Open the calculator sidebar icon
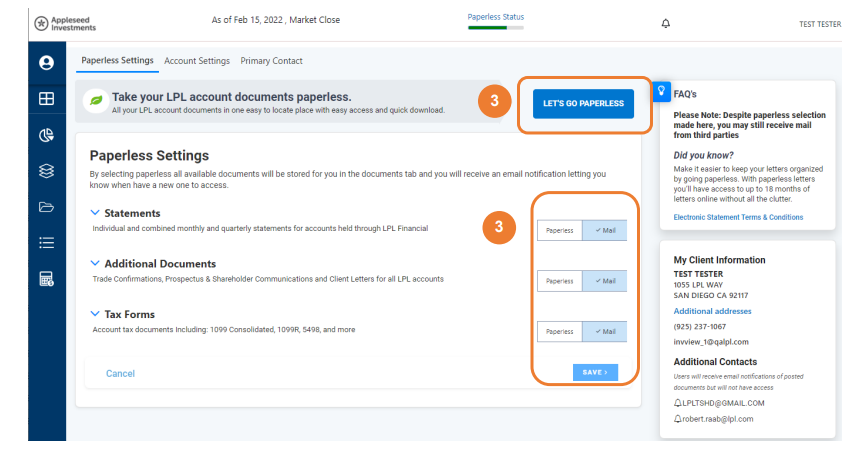Screen dimensions: 866x476 tap(46, 278)
